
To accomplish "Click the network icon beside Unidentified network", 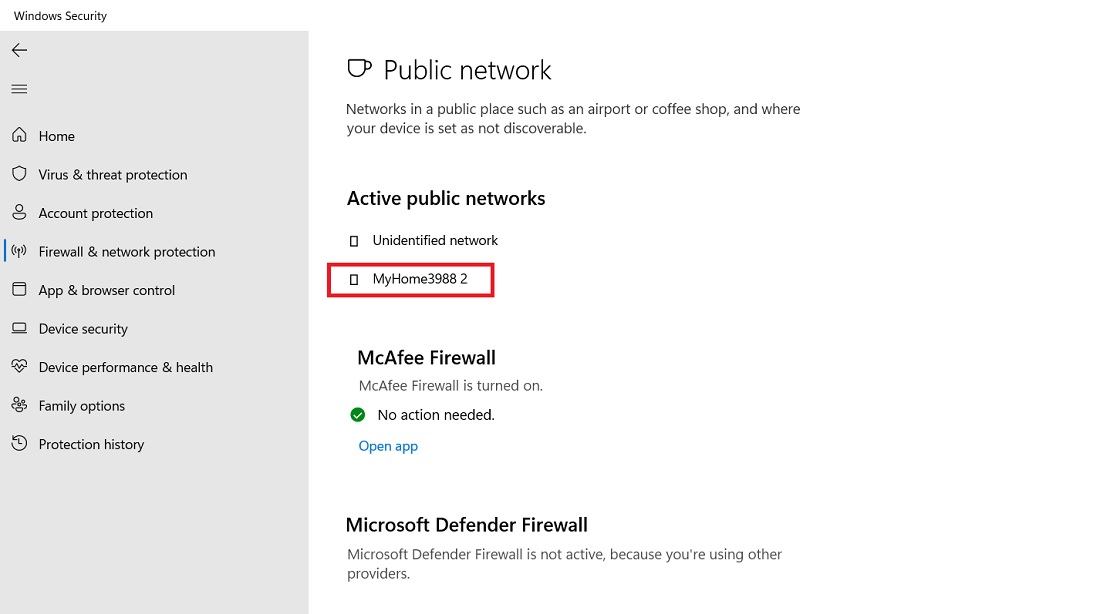I will click(352, 240).
